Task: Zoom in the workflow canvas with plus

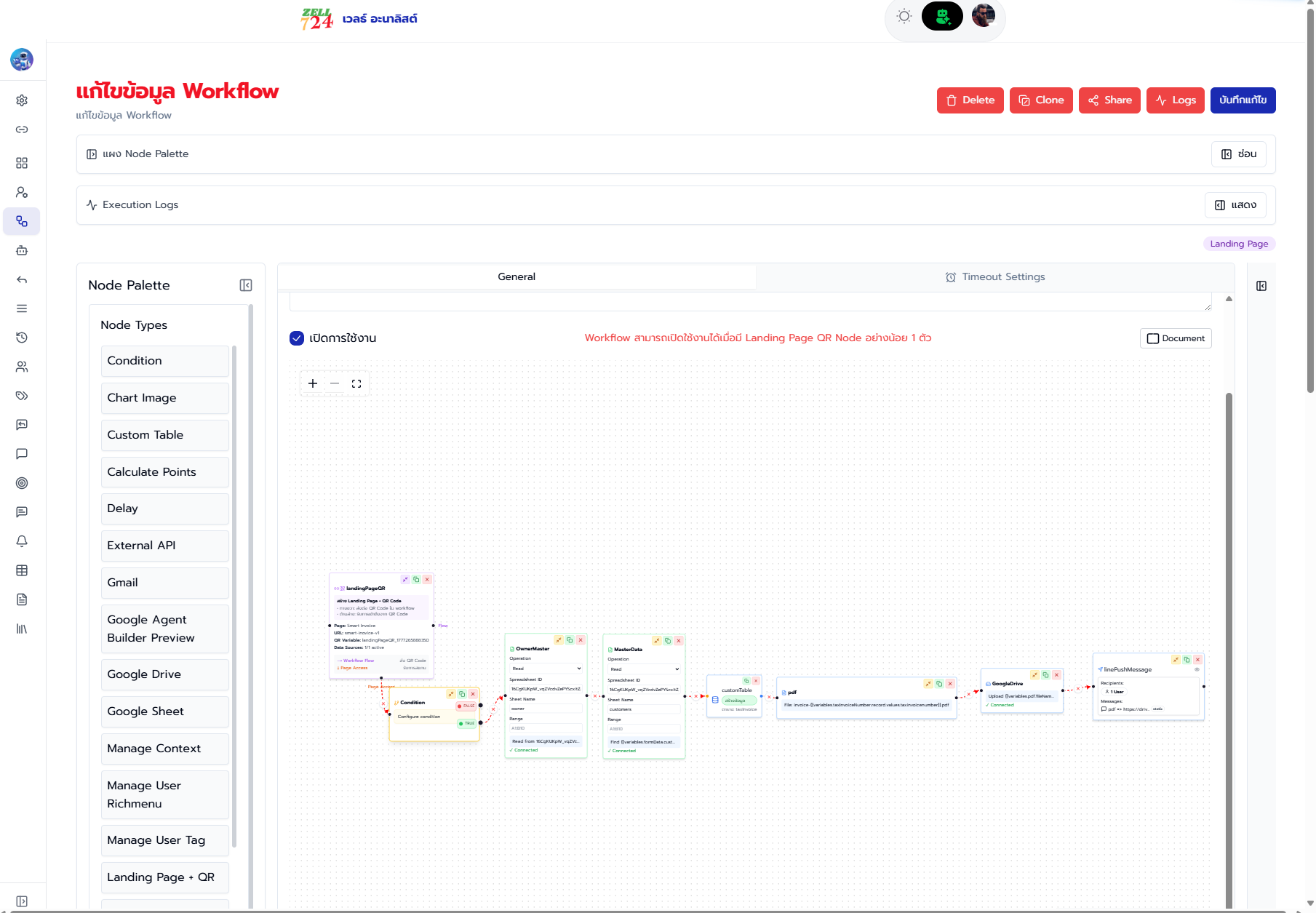Action: tap(313, 383)
